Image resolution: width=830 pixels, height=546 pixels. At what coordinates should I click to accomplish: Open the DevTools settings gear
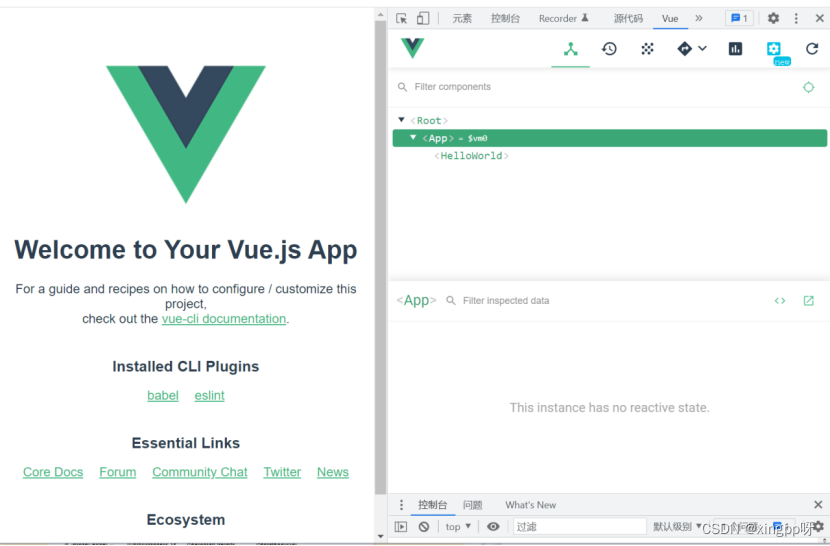[773, 19]
